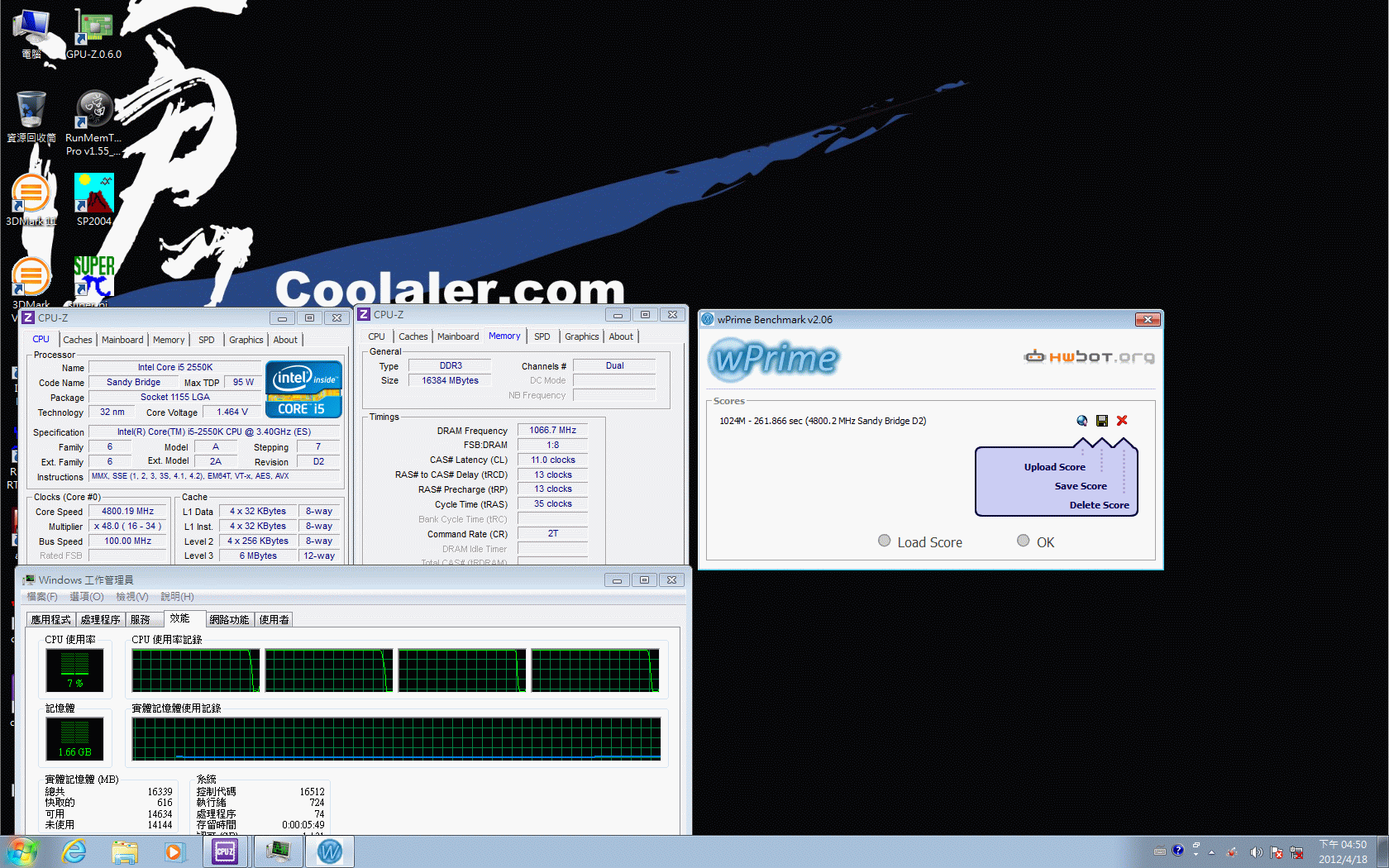Click Delete Score in wPrime
Viewport: 1389px width, 868px height.
click(x=1100, y=505)
